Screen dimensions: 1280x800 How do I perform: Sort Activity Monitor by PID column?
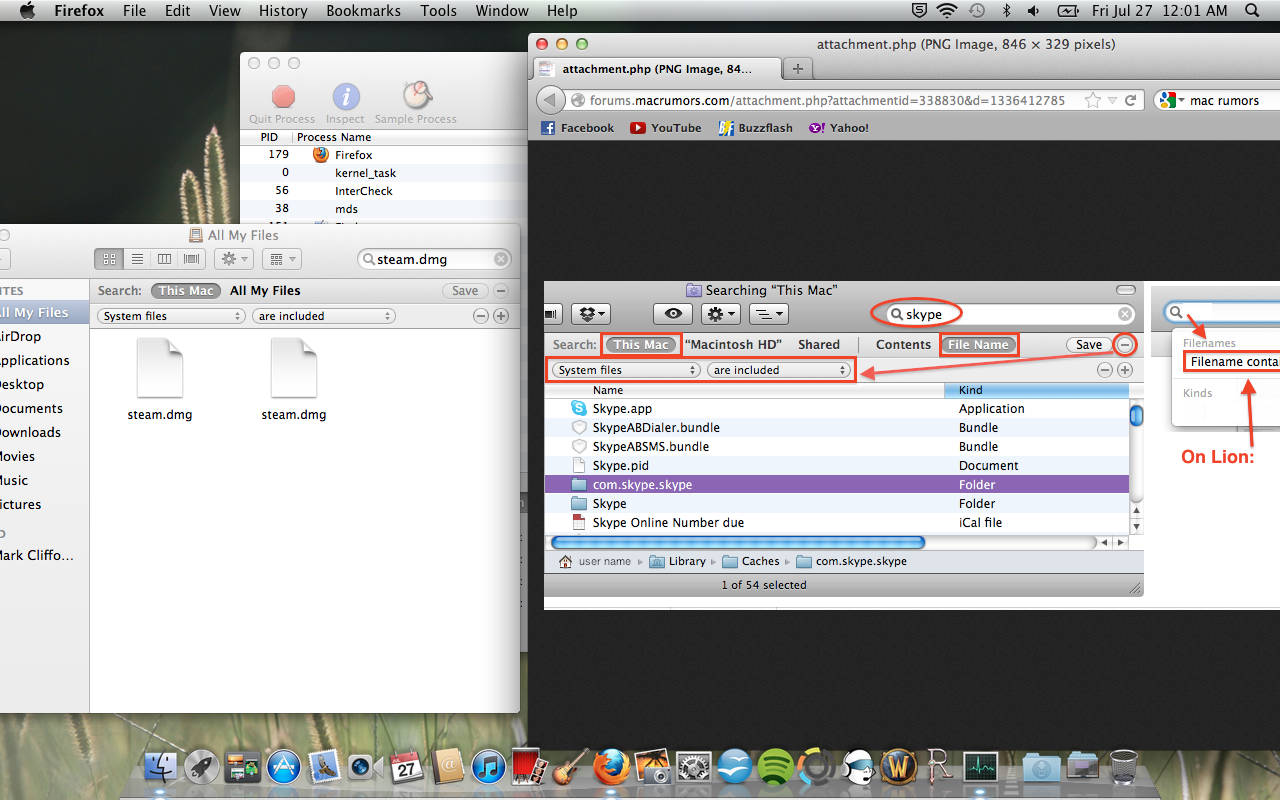point(268,137)
